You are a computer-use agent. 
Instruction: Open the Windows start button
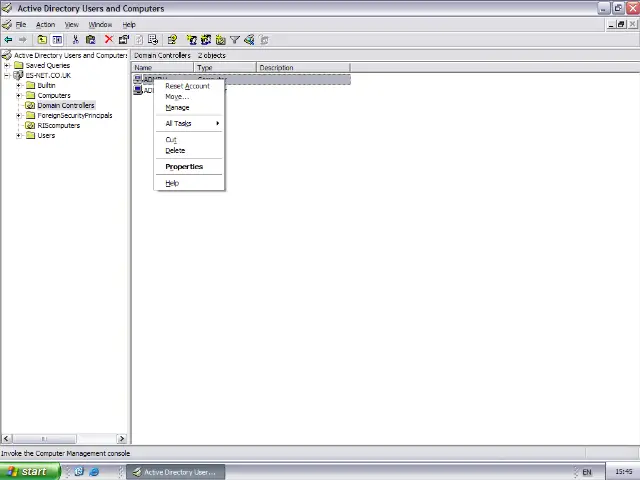[30, 471]
